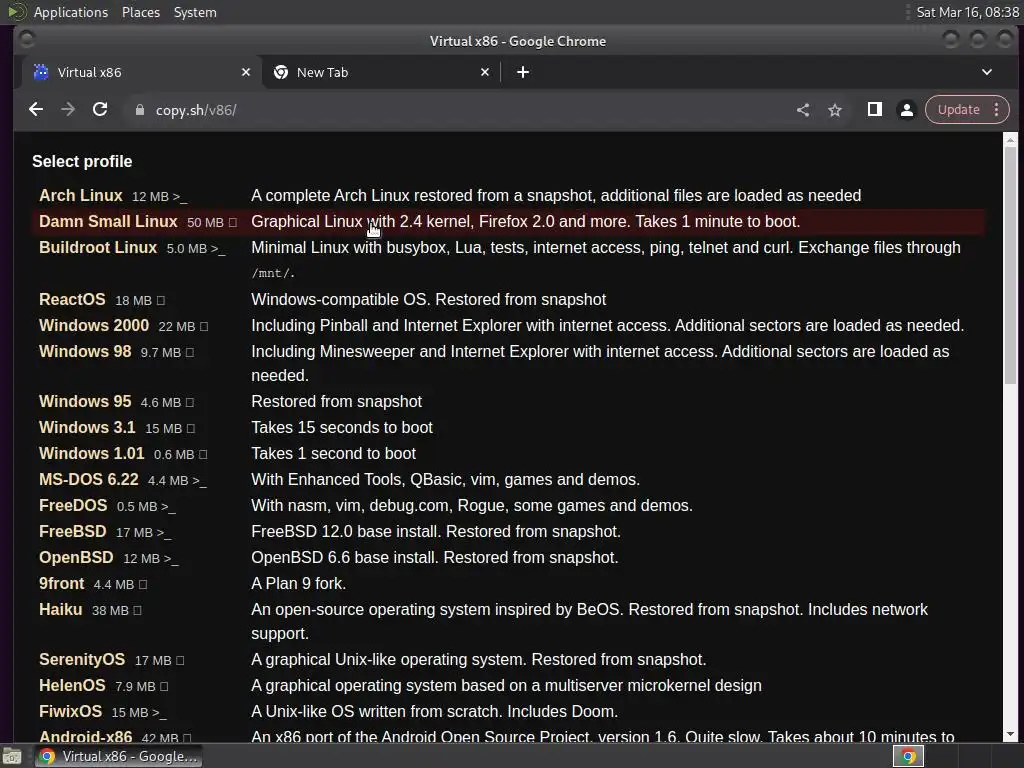Screen dimensions: 1024x768
Task: Open the side panel icon
Action: point(874,110)
